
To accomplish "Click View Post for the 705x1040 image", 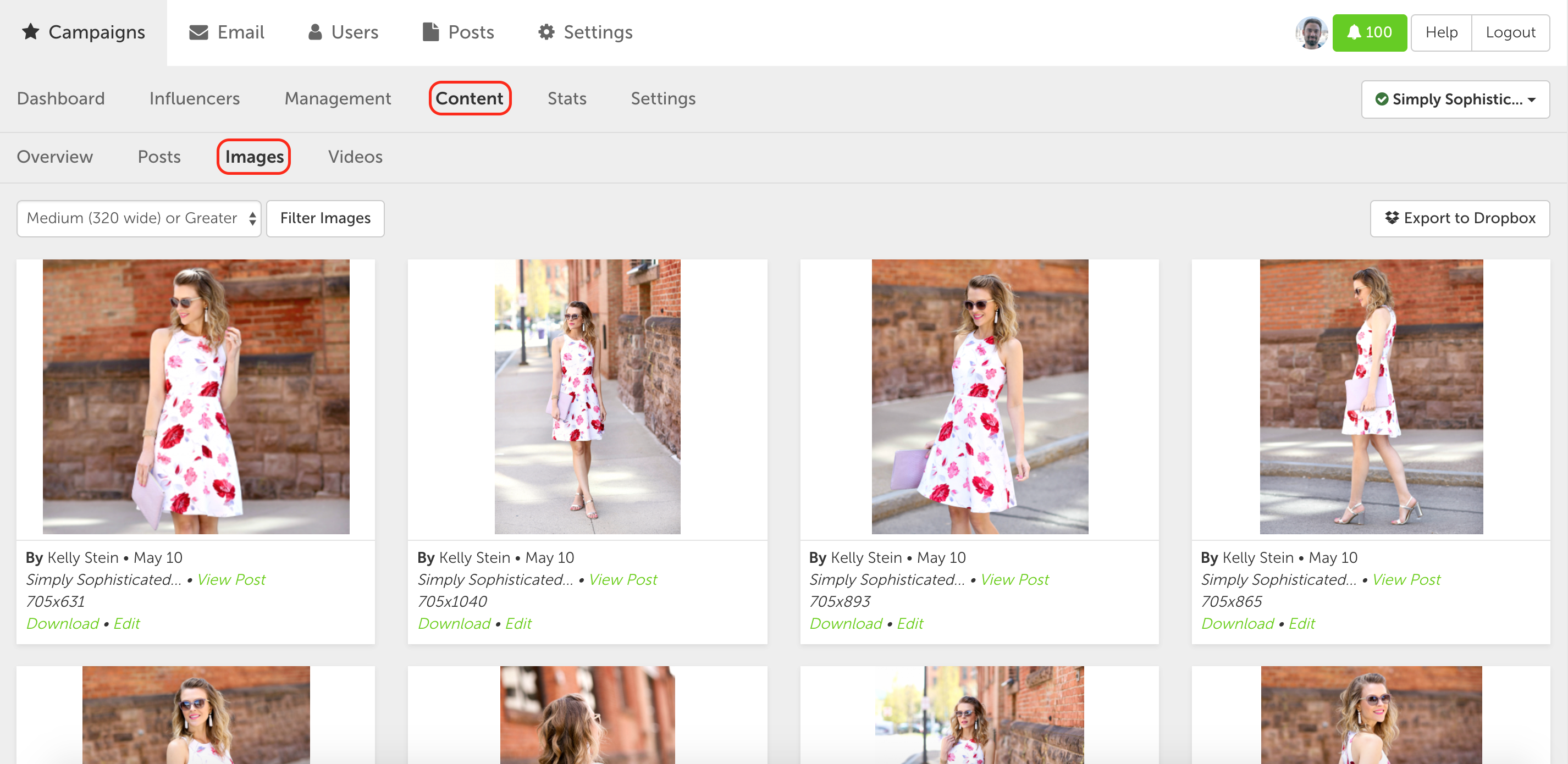I will pyautogui.click(x=623, y=579).
